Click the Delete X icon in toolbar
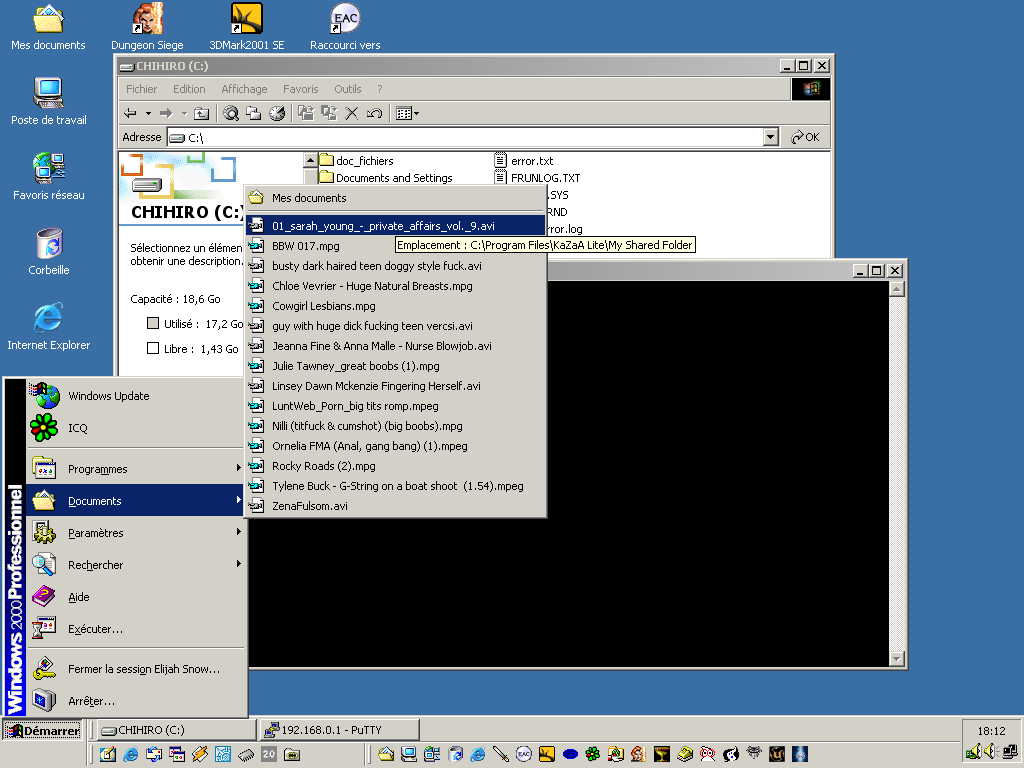1024x768 pixels. pos(351,114)
